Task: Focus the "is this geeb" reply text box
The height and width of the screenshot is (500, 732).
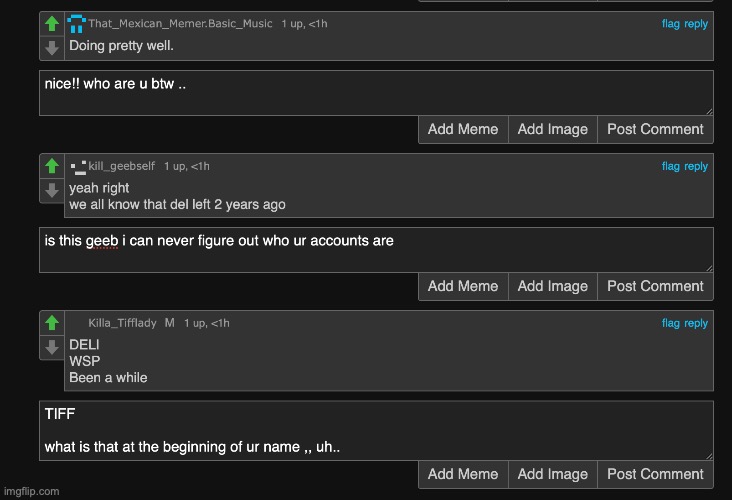Action: coord(376,250)
